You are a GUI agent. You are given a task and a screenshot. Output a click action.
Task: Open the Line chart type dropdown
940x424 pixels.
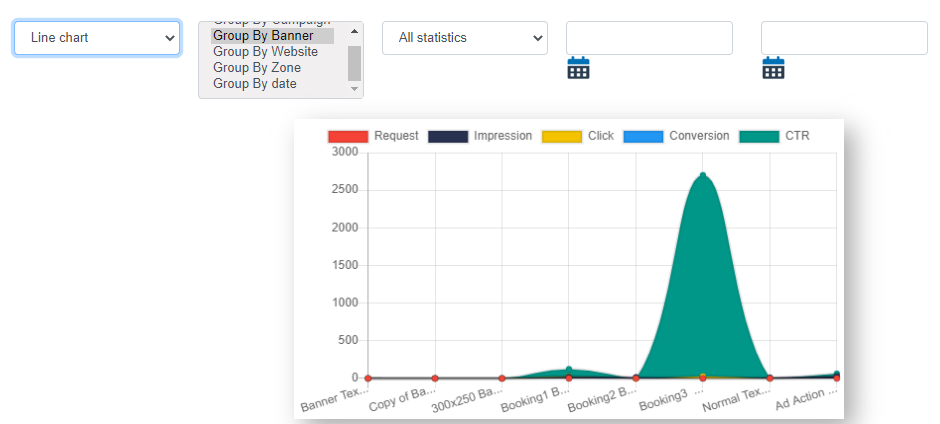click(x=97, y=38)
